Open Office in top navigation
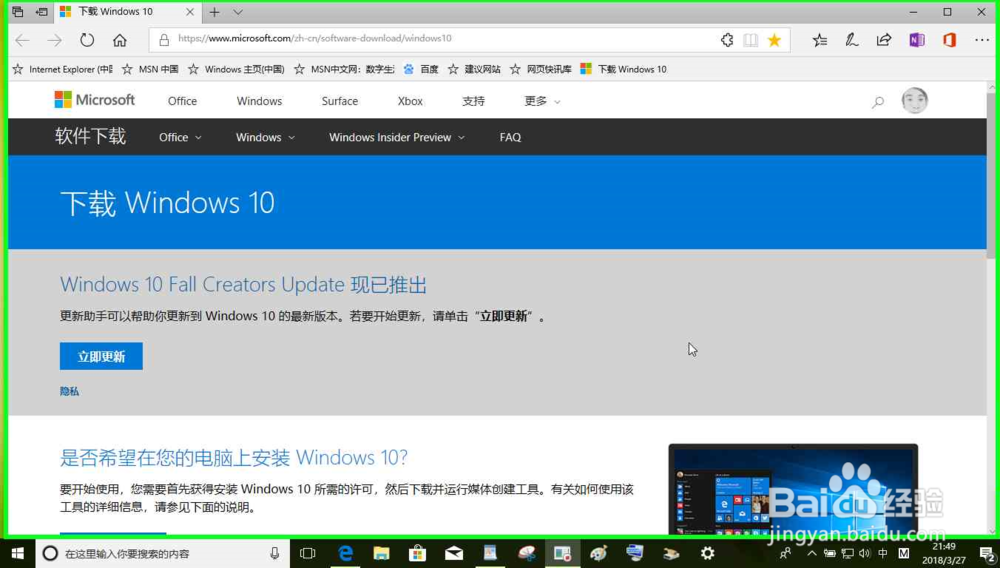The height and width of the screenshot is (568, 1000). [x=182, y=101]
